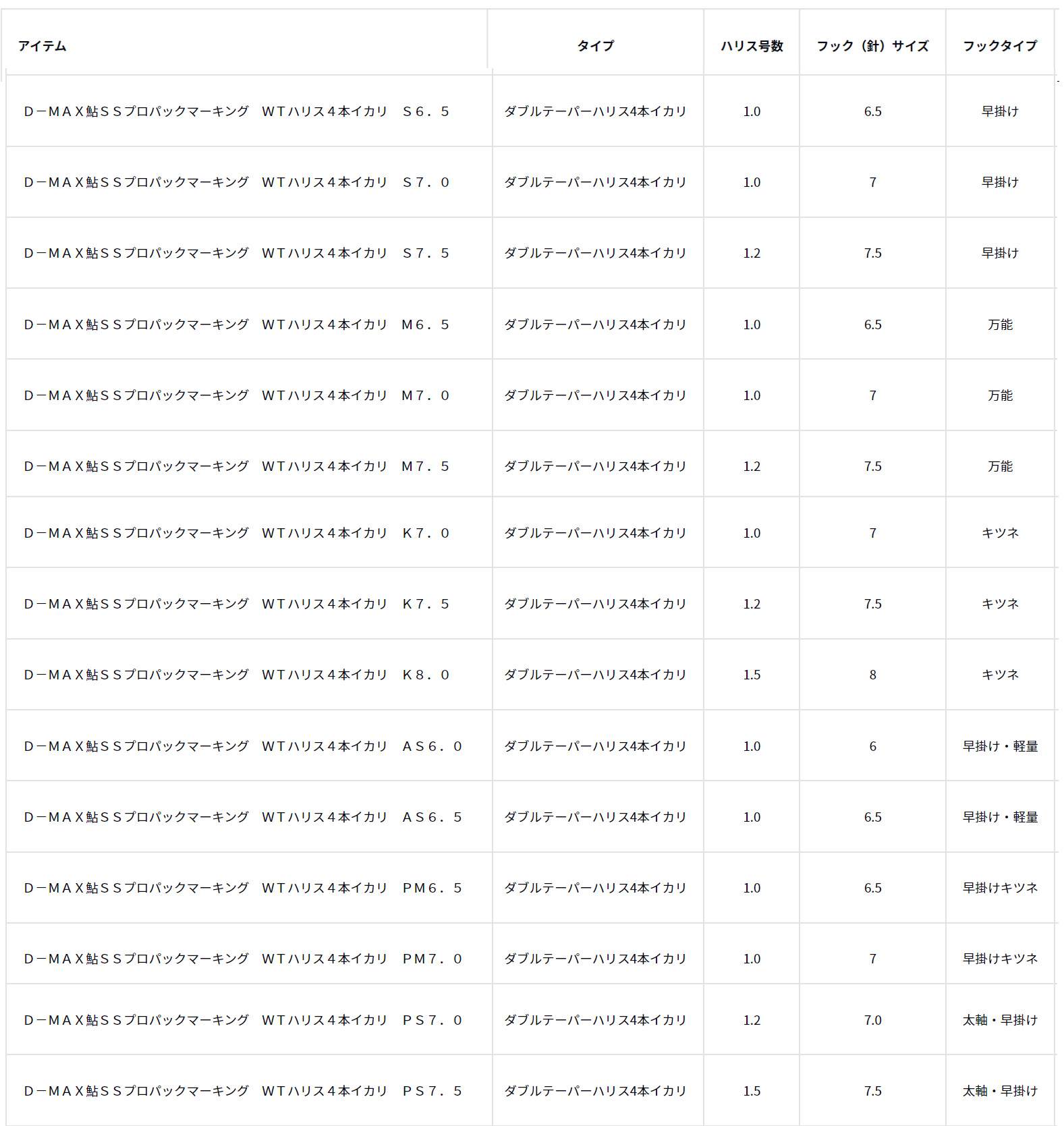This screenshot has height=1126, width=1064.
Task: Click the item name ending in K8.0
Action: pos(236,675)
